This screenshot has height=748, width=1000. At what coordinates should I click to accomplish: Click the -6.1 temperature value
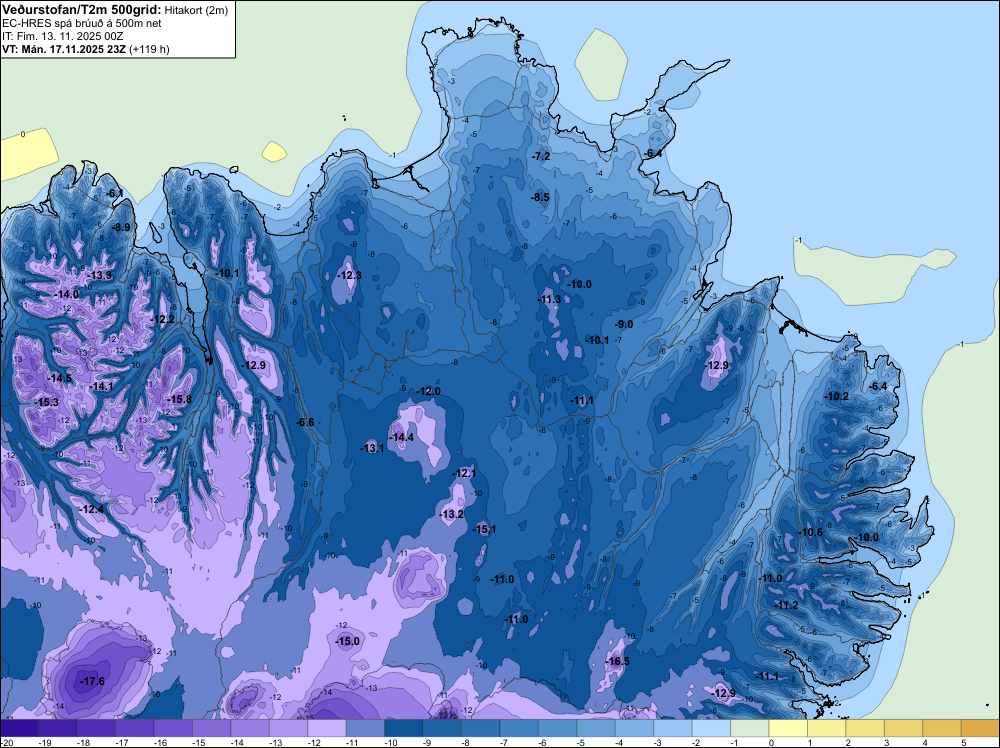(115, 193)
